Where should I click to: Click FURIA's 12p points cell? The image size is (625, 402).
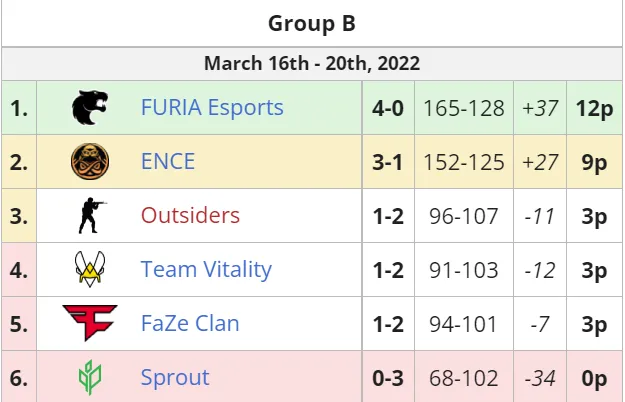point(594,108)
